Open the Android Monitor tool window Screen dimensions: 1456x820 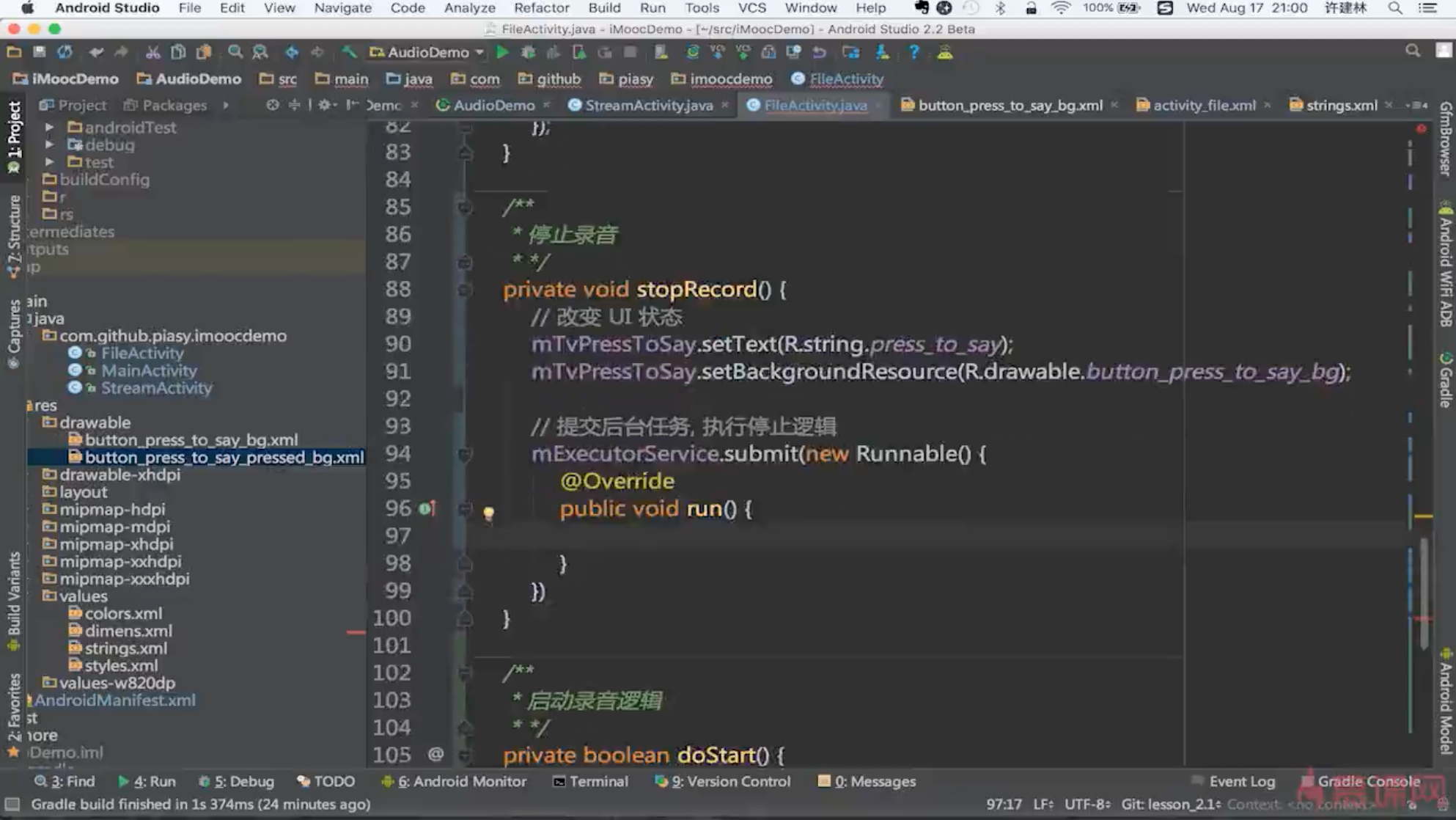coord(454,781)
